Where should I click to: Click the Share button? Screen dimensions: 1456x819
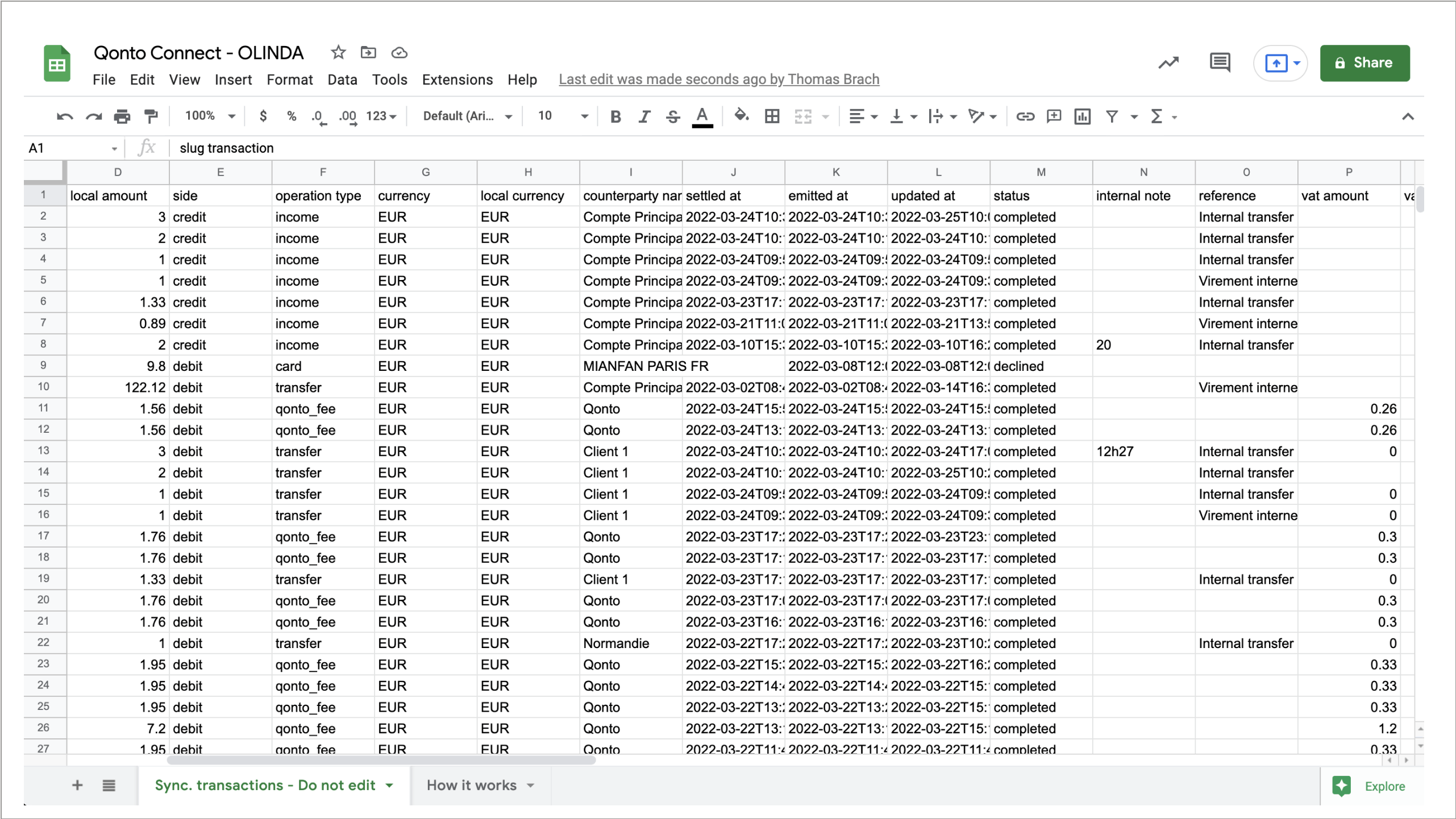click(1365, 62)
